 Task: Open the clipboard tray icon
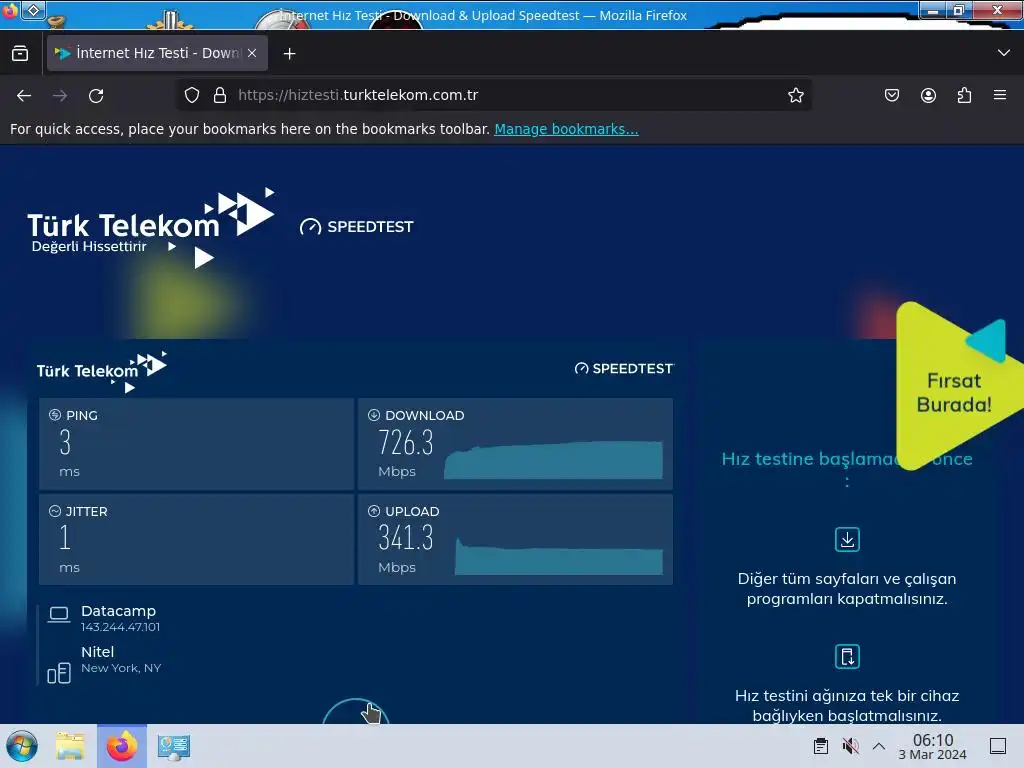coord(821,746)
